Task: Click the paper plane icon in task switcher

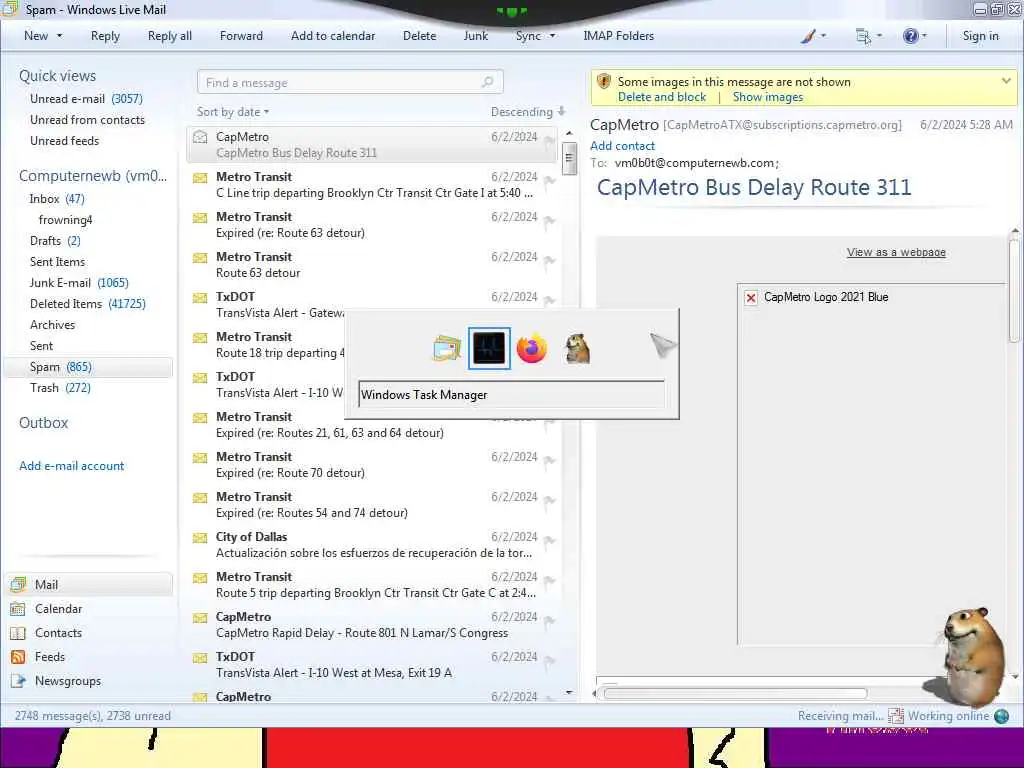Action: [663, 345]
